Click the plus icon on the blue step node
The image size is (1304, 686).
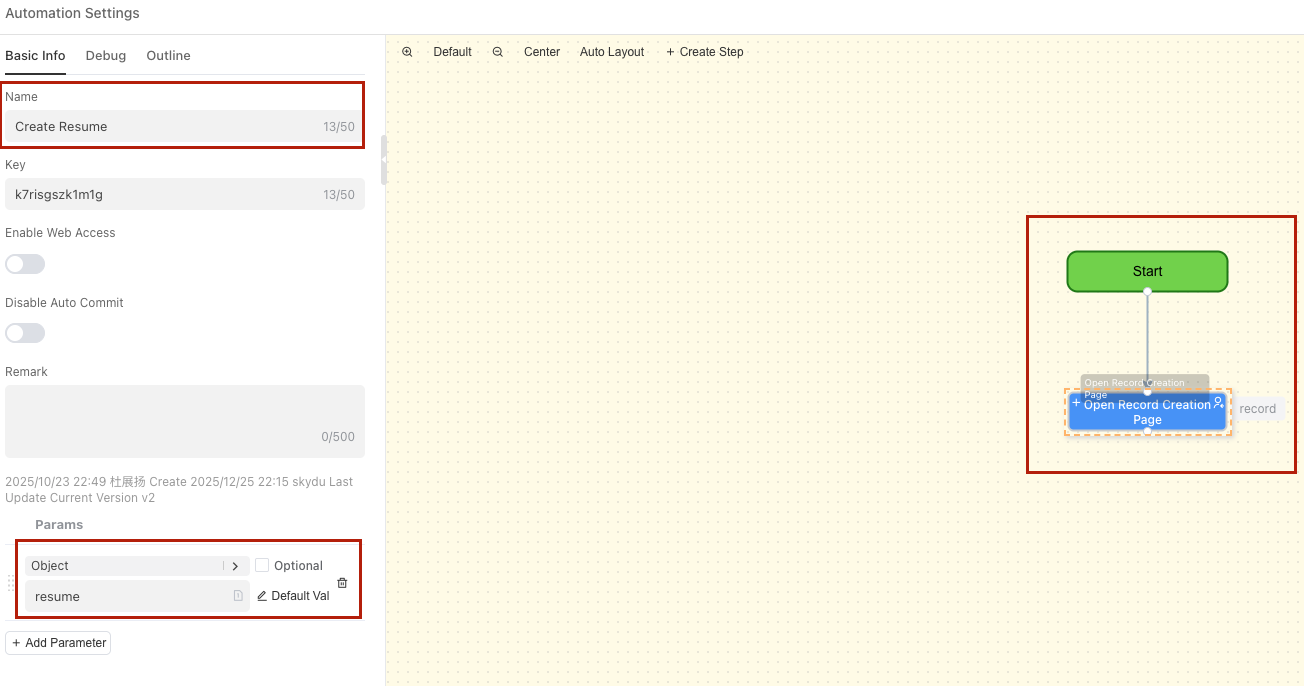1077,403
